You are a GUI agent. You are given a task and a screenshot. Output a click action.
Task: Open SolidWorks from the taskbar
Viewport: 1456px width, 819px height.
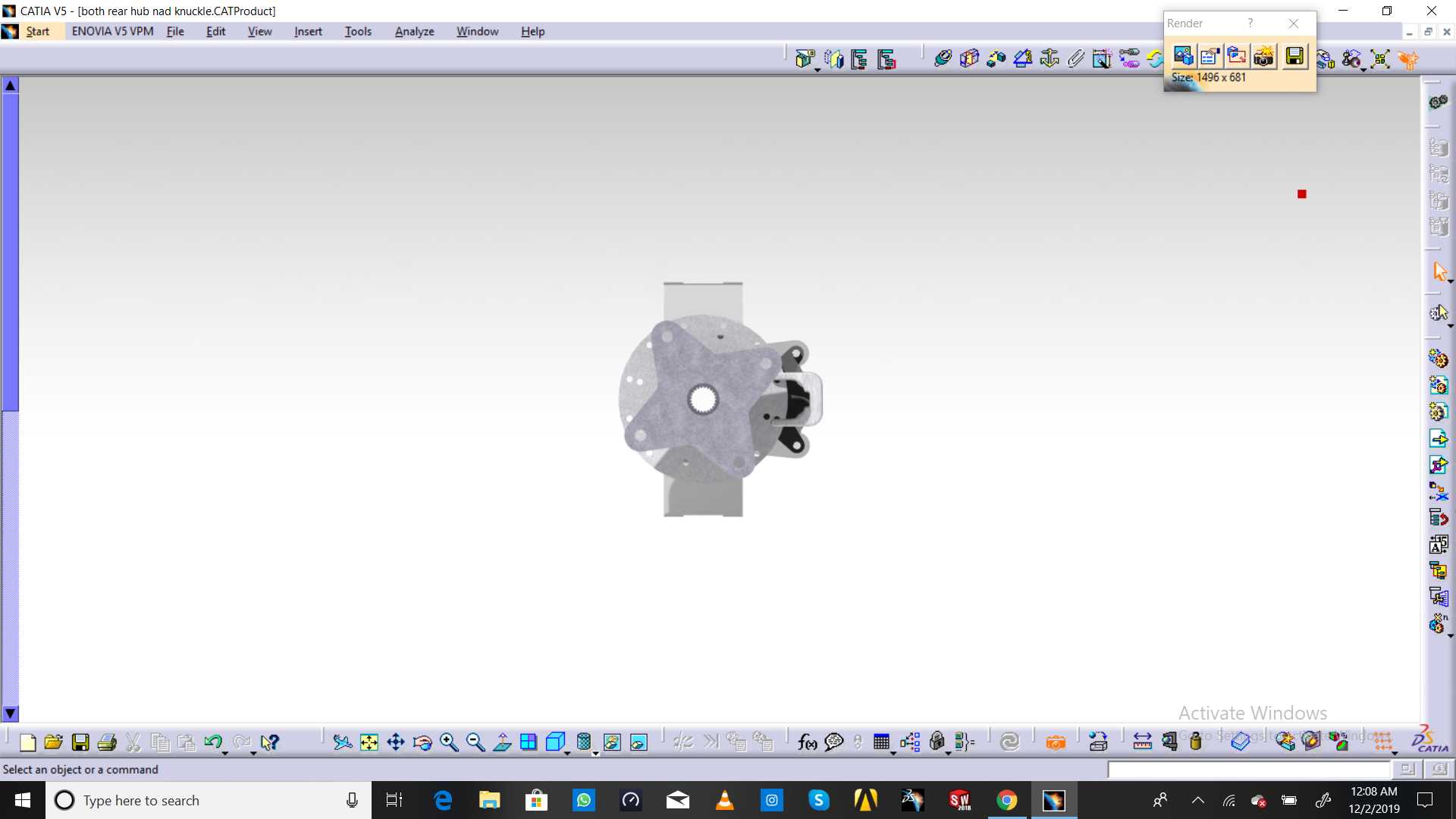point(959,800)
